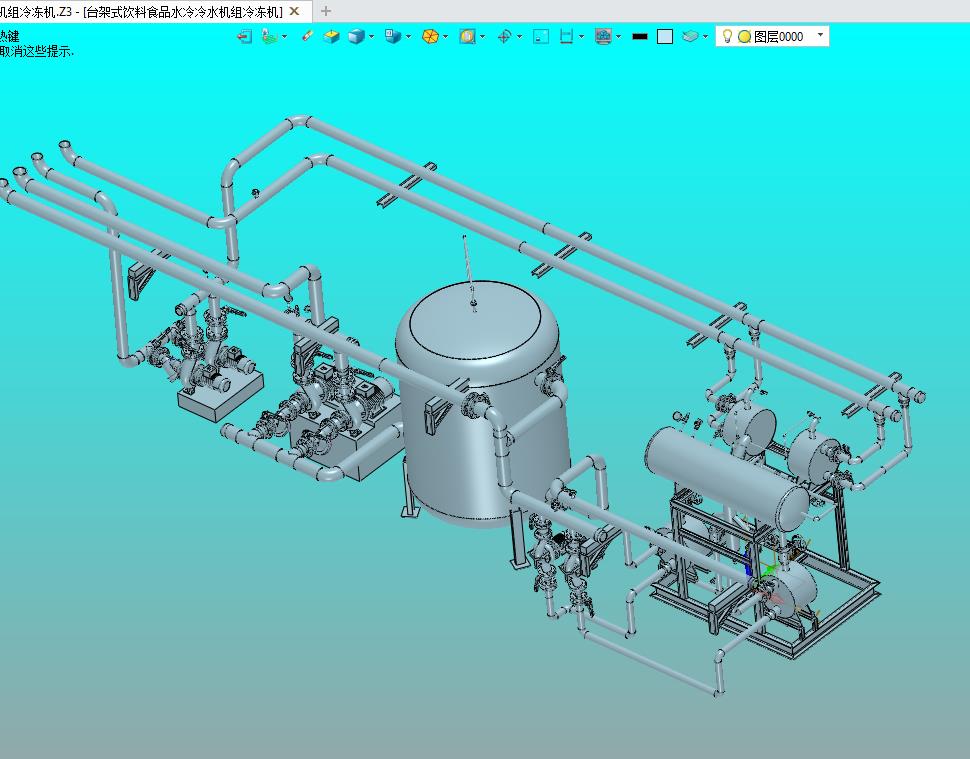This screenshot has width=970, height=759.
Task: Click the blue view orientation cube icon
Action: pyautogui.click(x=393, y=36)
